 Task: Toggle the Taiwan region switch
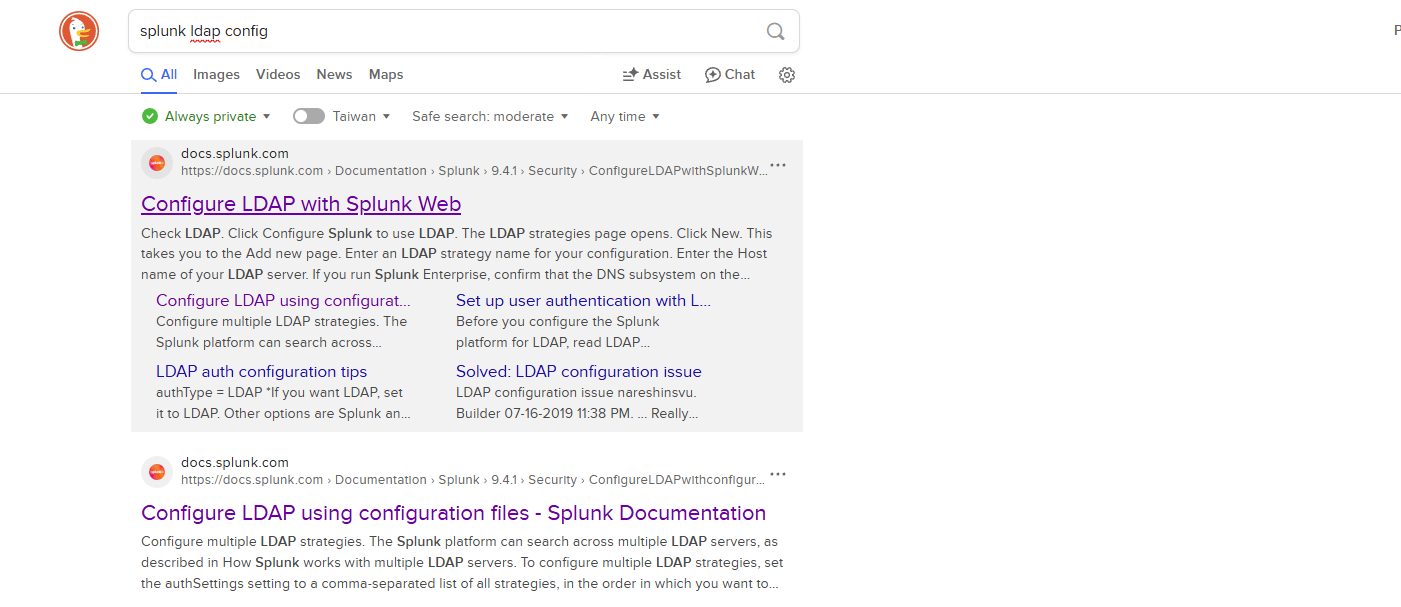(309, 117)
